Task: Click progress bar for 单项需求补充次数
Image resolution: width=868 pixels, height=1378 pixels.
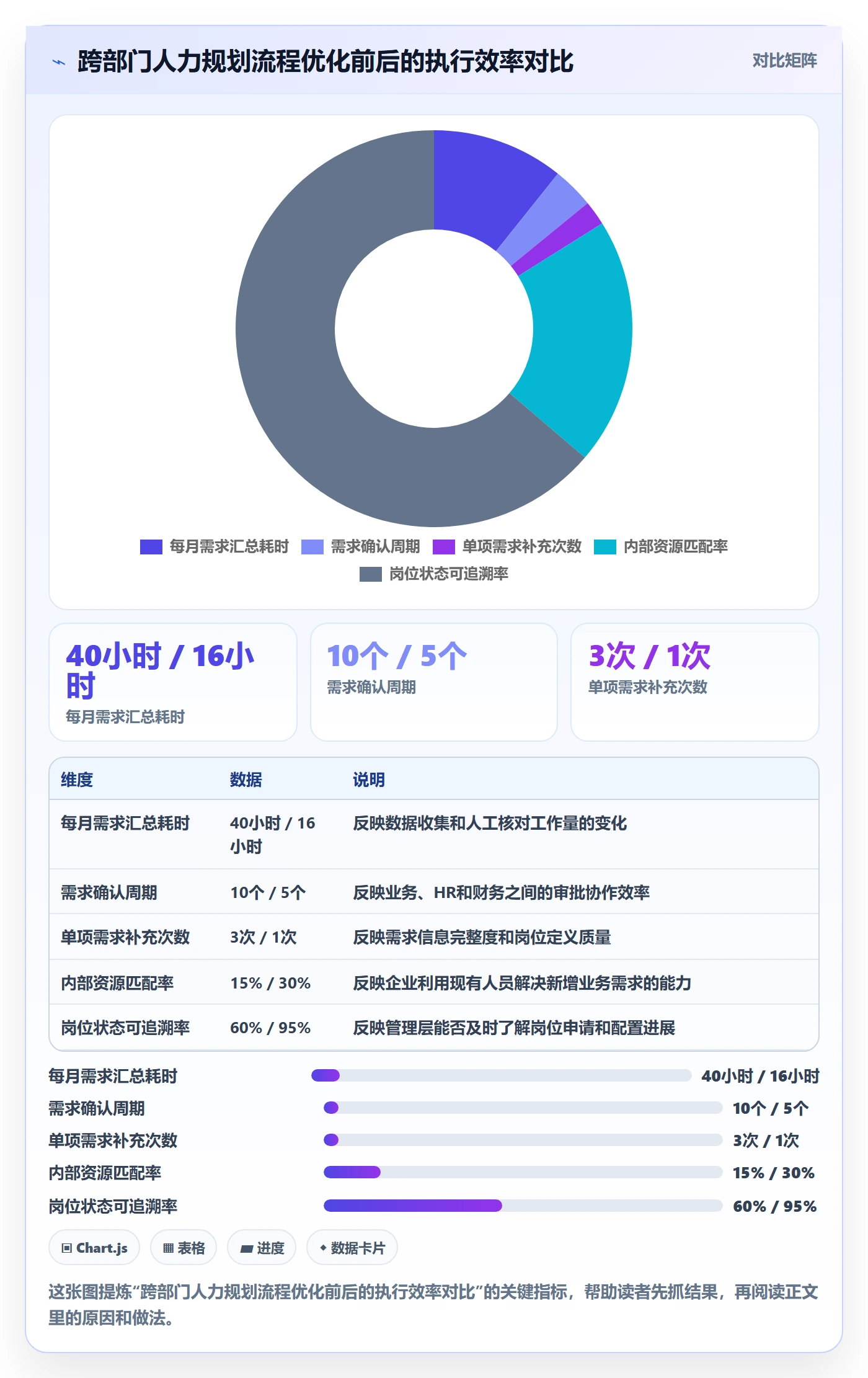Action: click(523, 1140)
